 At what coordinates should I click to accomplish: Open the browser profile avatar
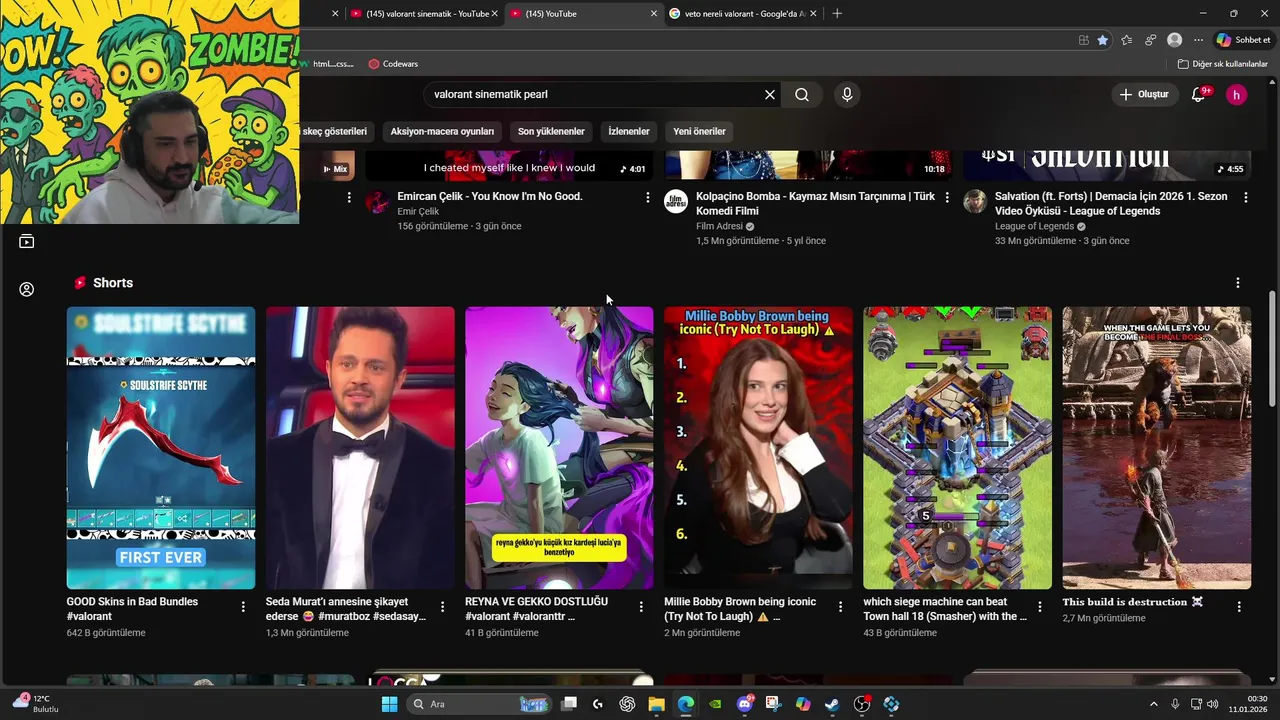[x=1175, y=40]
